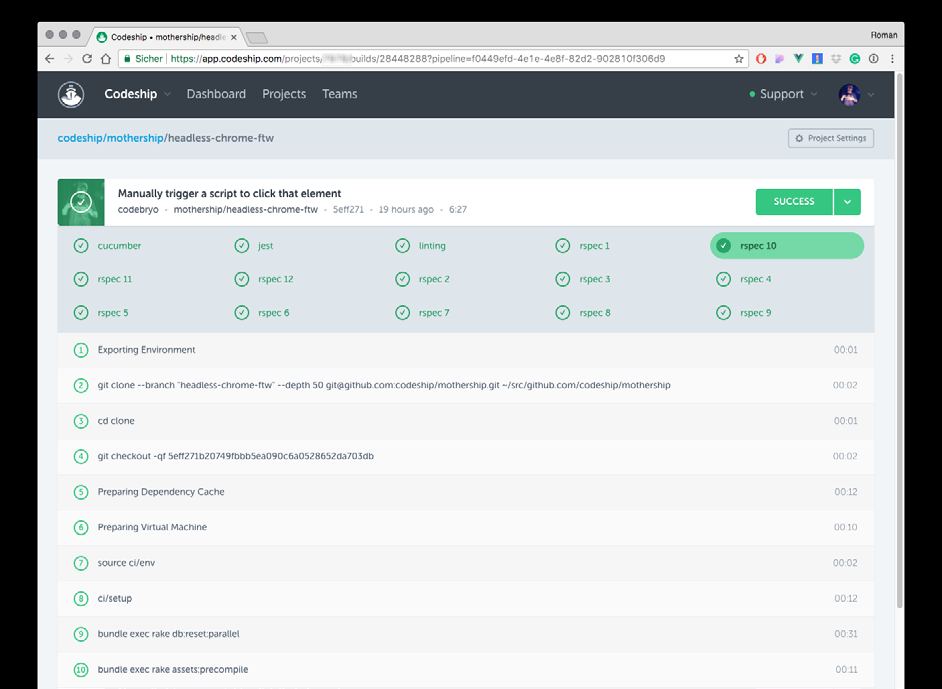Expand the arrow beside SUCCESS button
942x689 pixels.
[848, 202]
